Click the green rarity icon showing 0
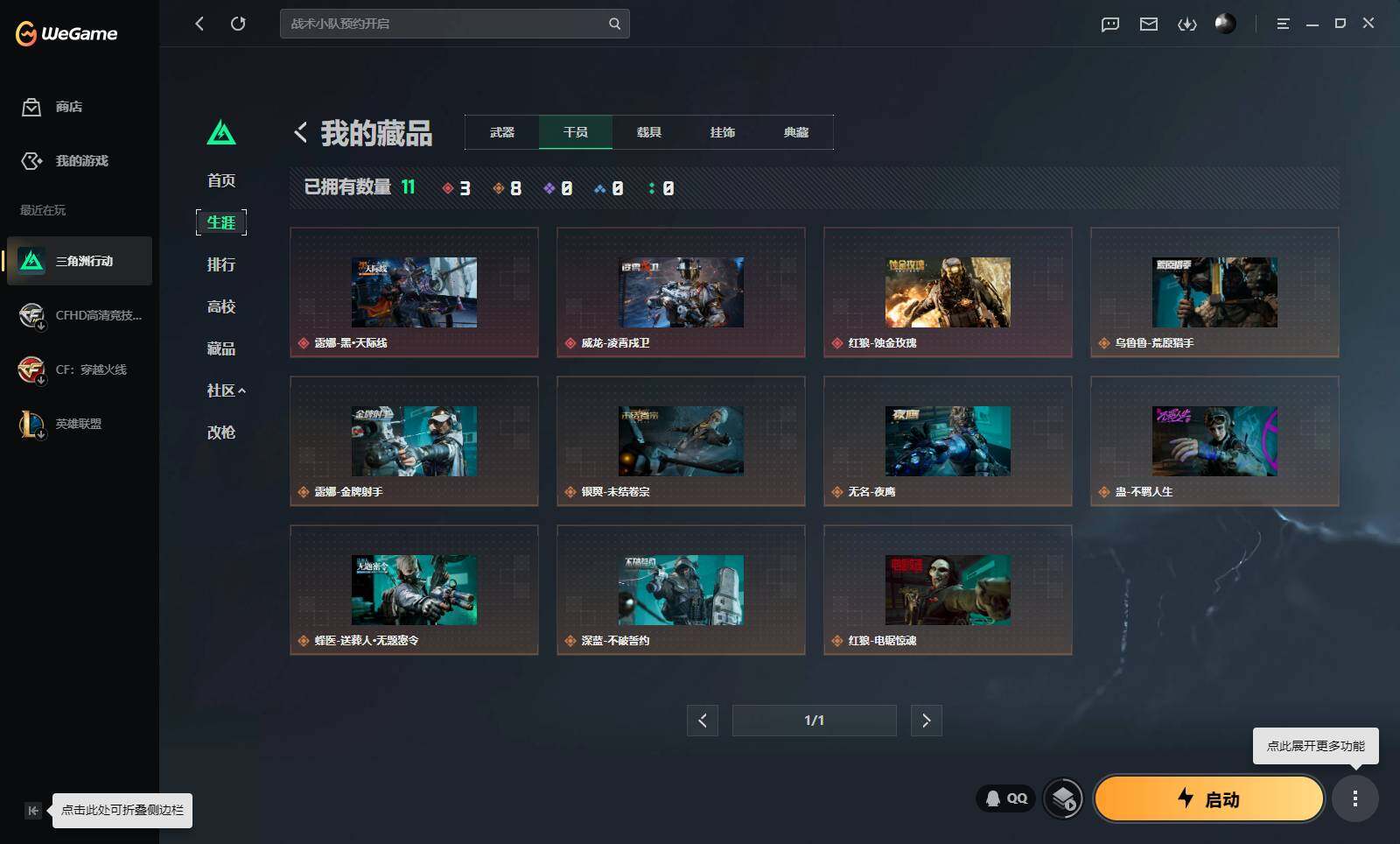Screen dimensions: 1400x844 (651, 188)
